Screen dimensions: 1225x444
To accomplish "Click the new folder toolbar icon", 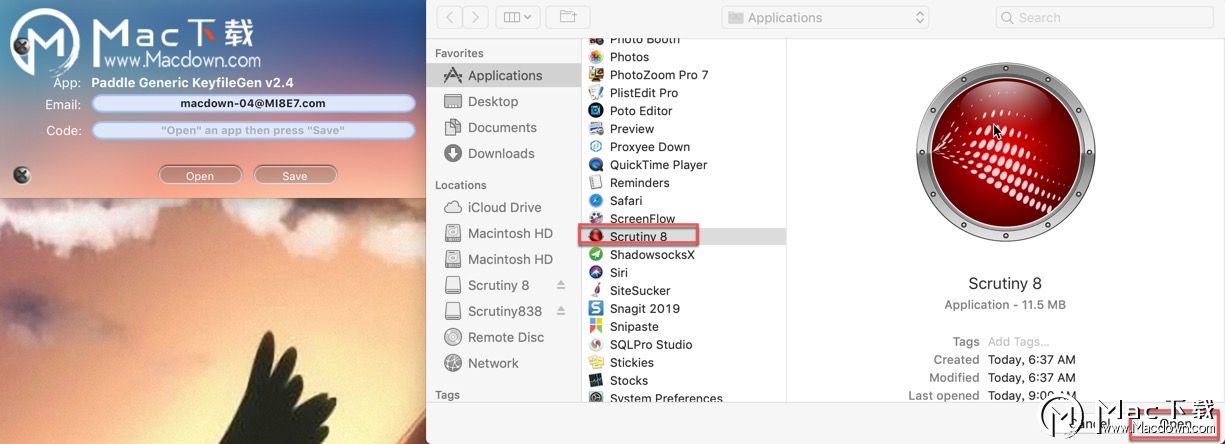I will (568, 17).
